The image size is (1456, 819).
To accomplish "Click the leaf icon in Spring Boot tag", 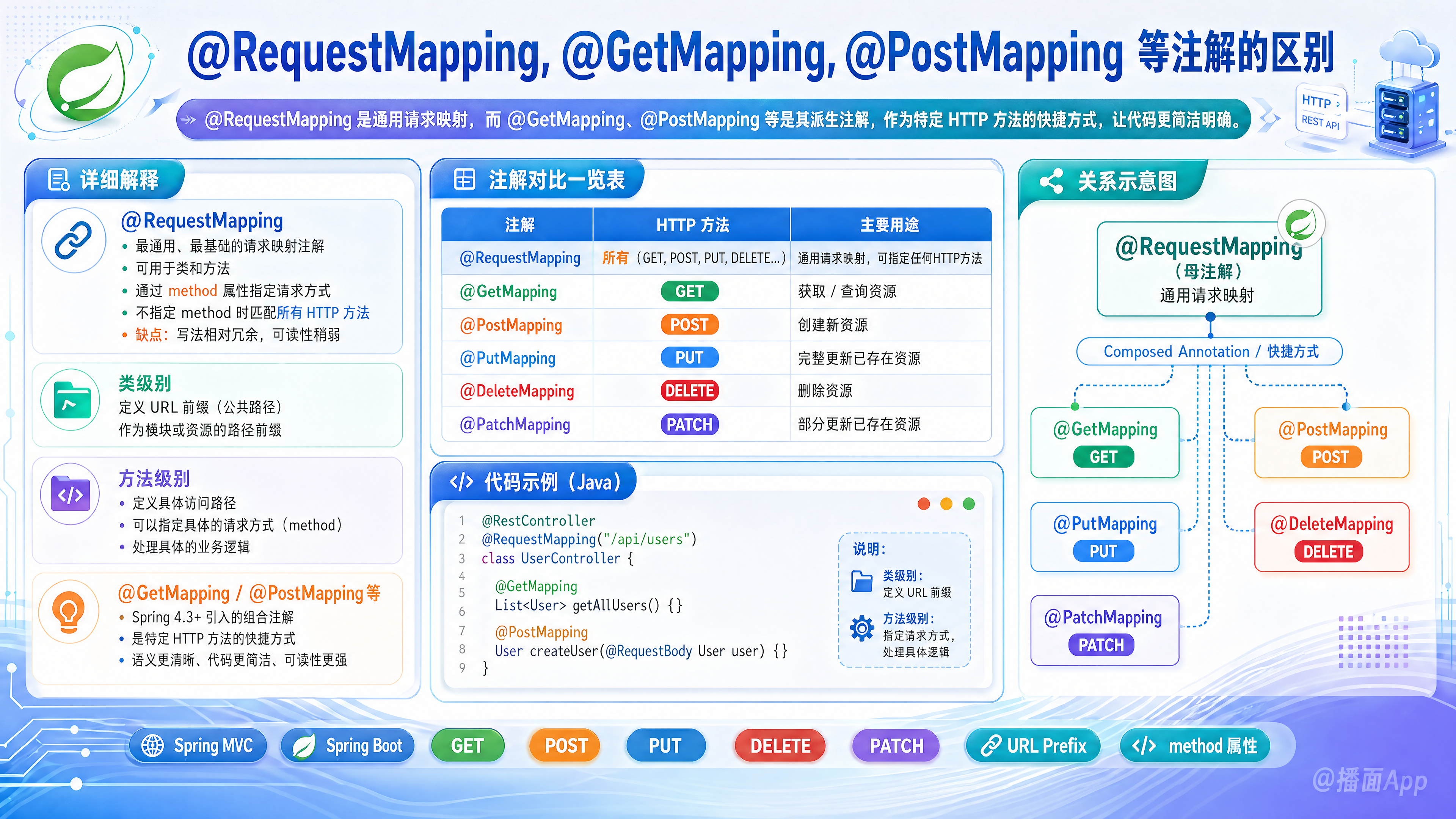I will coord(304,746).
